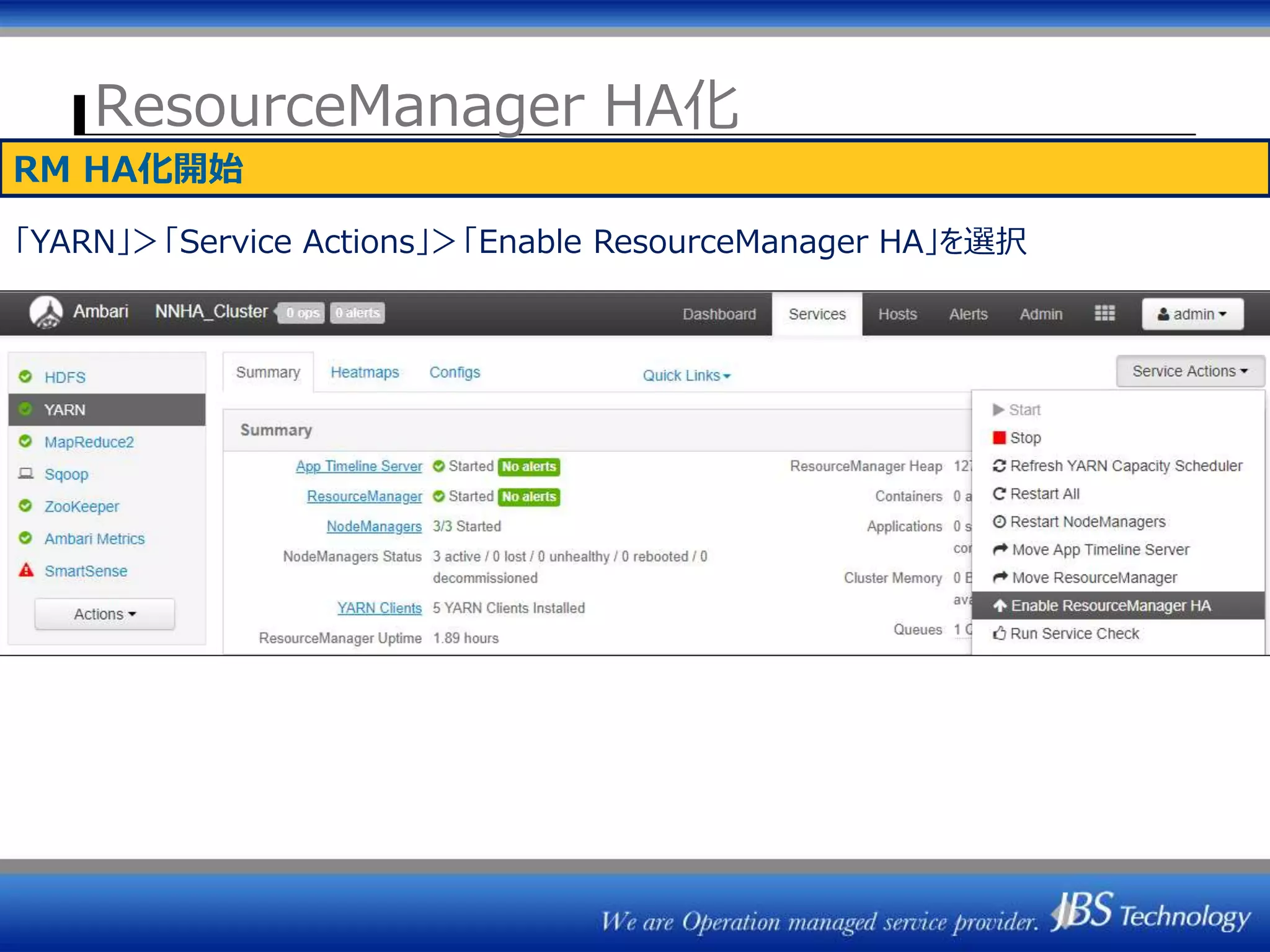The height and width of the screenshot is (952, 1270).
Task: Open the Quick Links dropdown
Action: (686, 375)
